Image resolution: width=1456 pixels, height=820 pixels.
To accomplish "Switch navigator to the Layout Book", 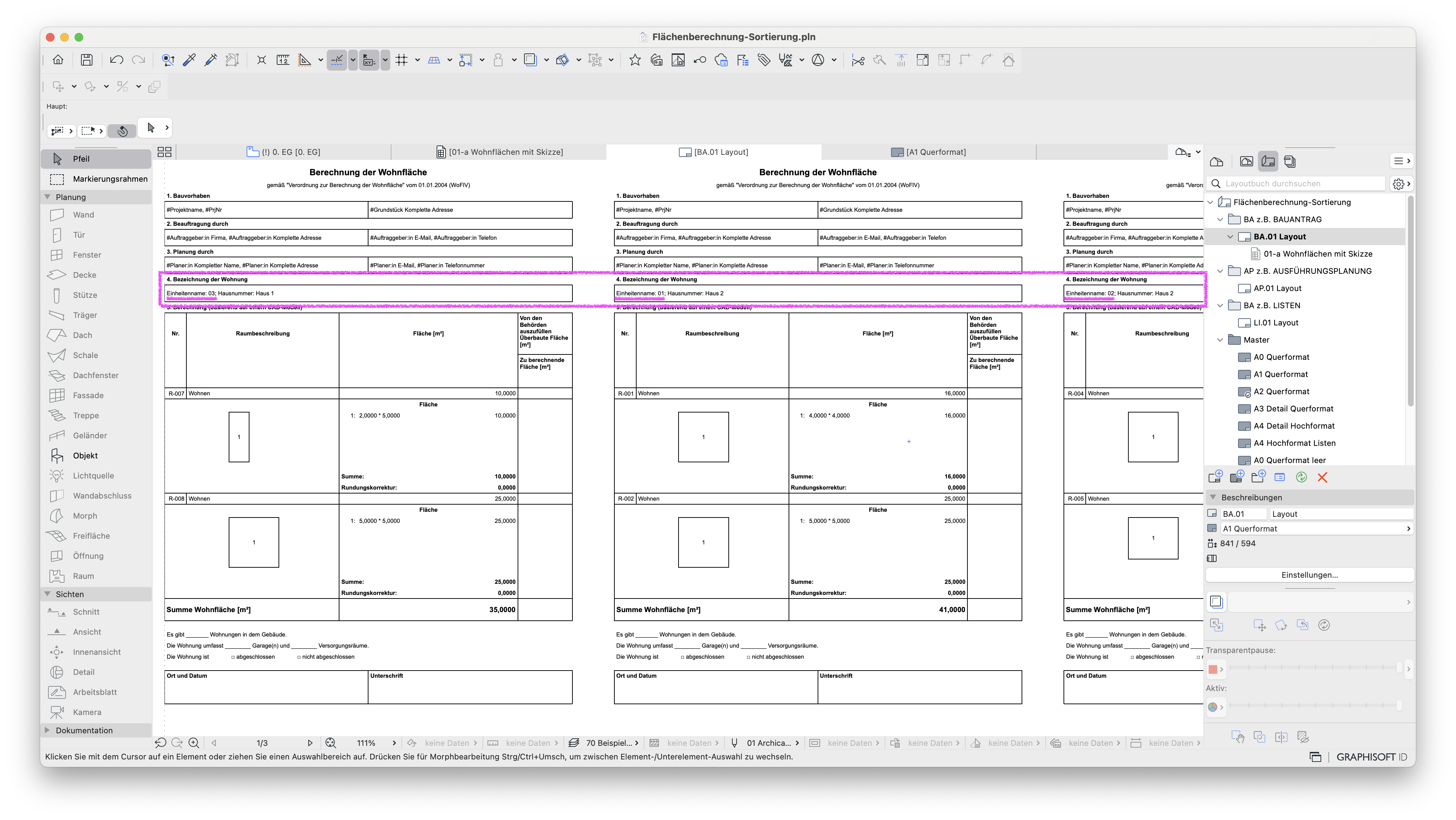I will point(1268,162).
